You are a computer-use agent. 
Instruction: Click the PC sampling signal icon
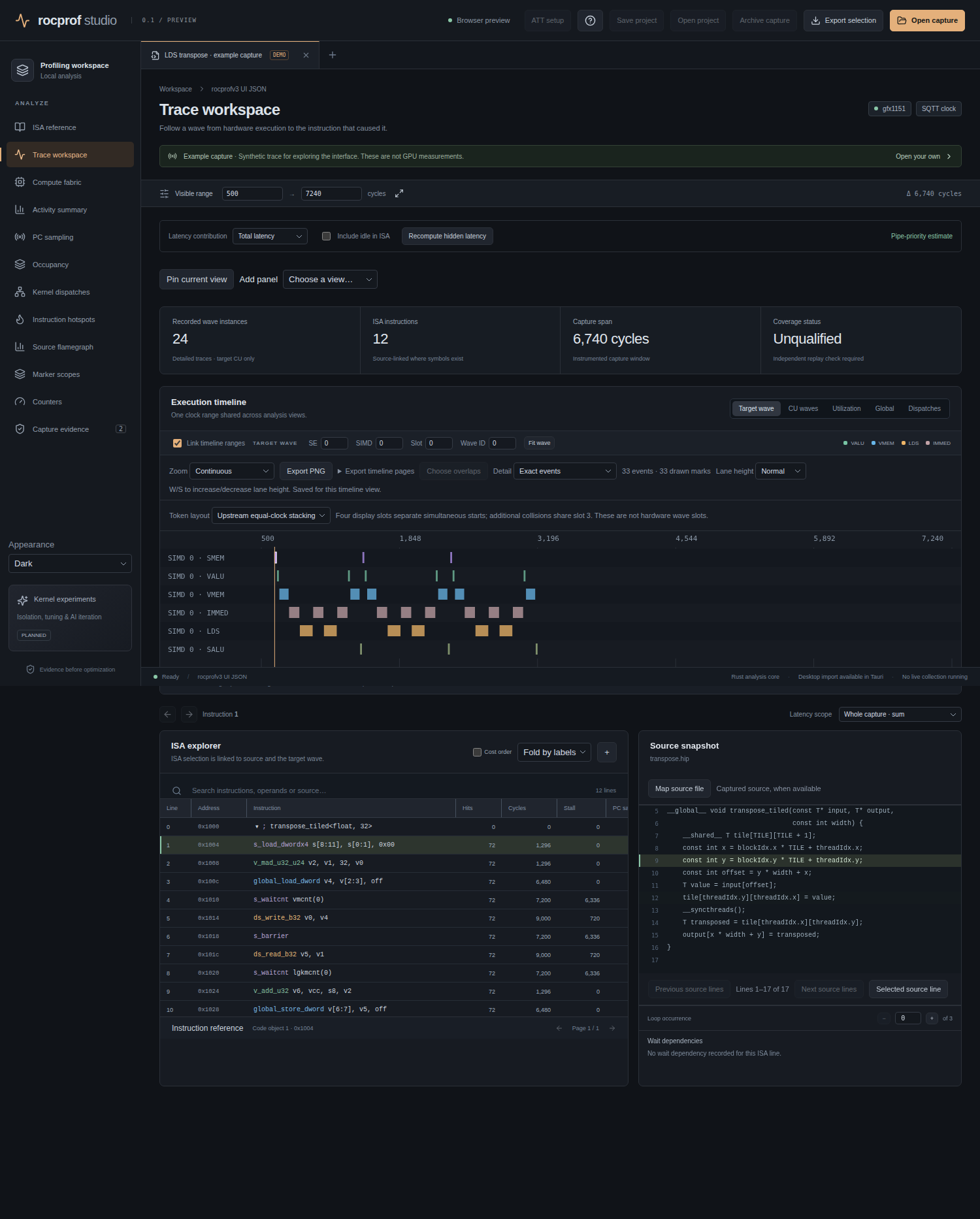click(20, 237)
